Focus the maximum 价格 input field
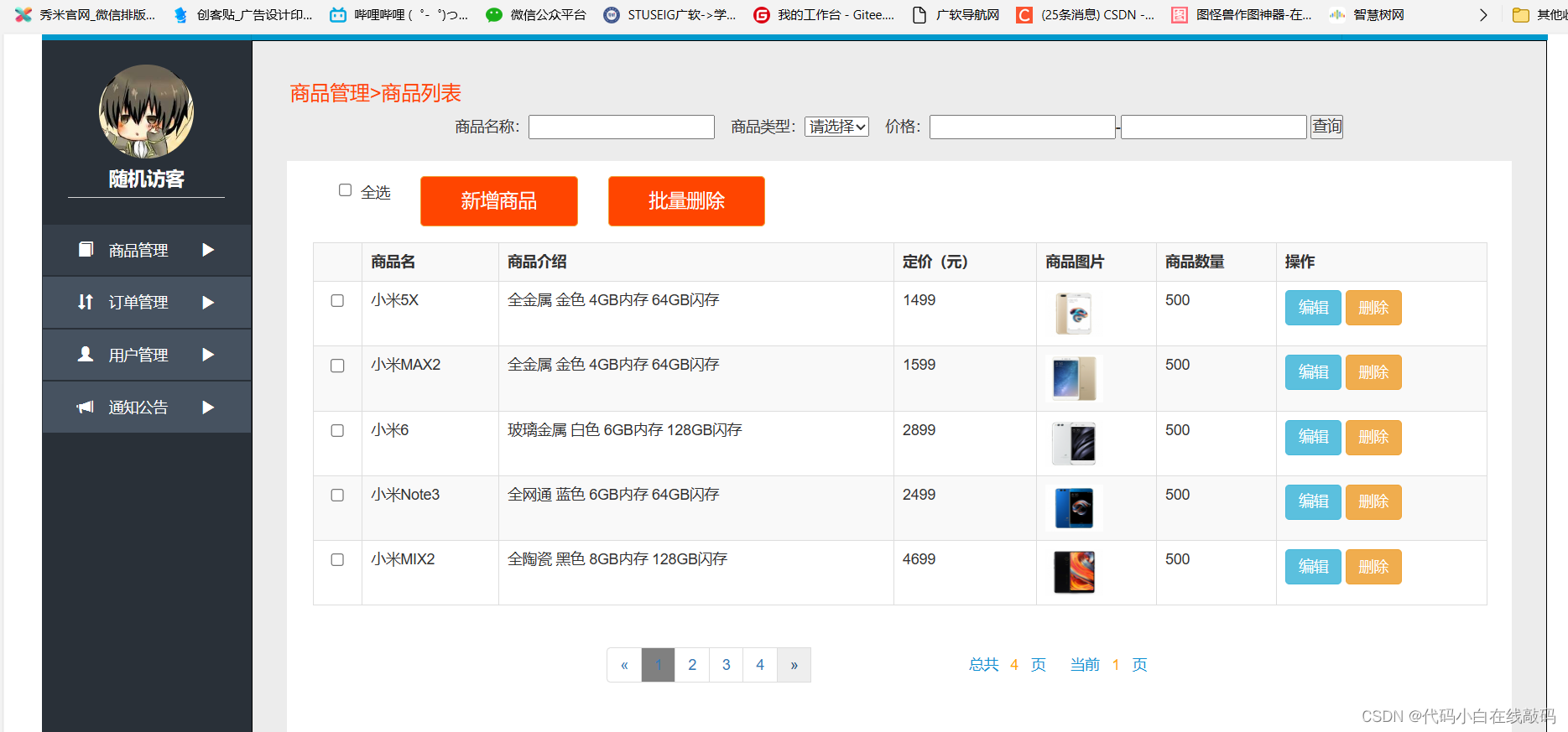1568x732 pixels. pos(1214,127)
